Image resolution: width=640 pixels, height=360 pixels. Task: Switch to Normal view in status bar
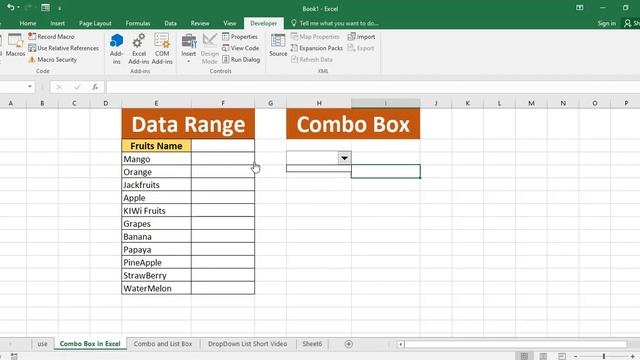click(524, 356)
